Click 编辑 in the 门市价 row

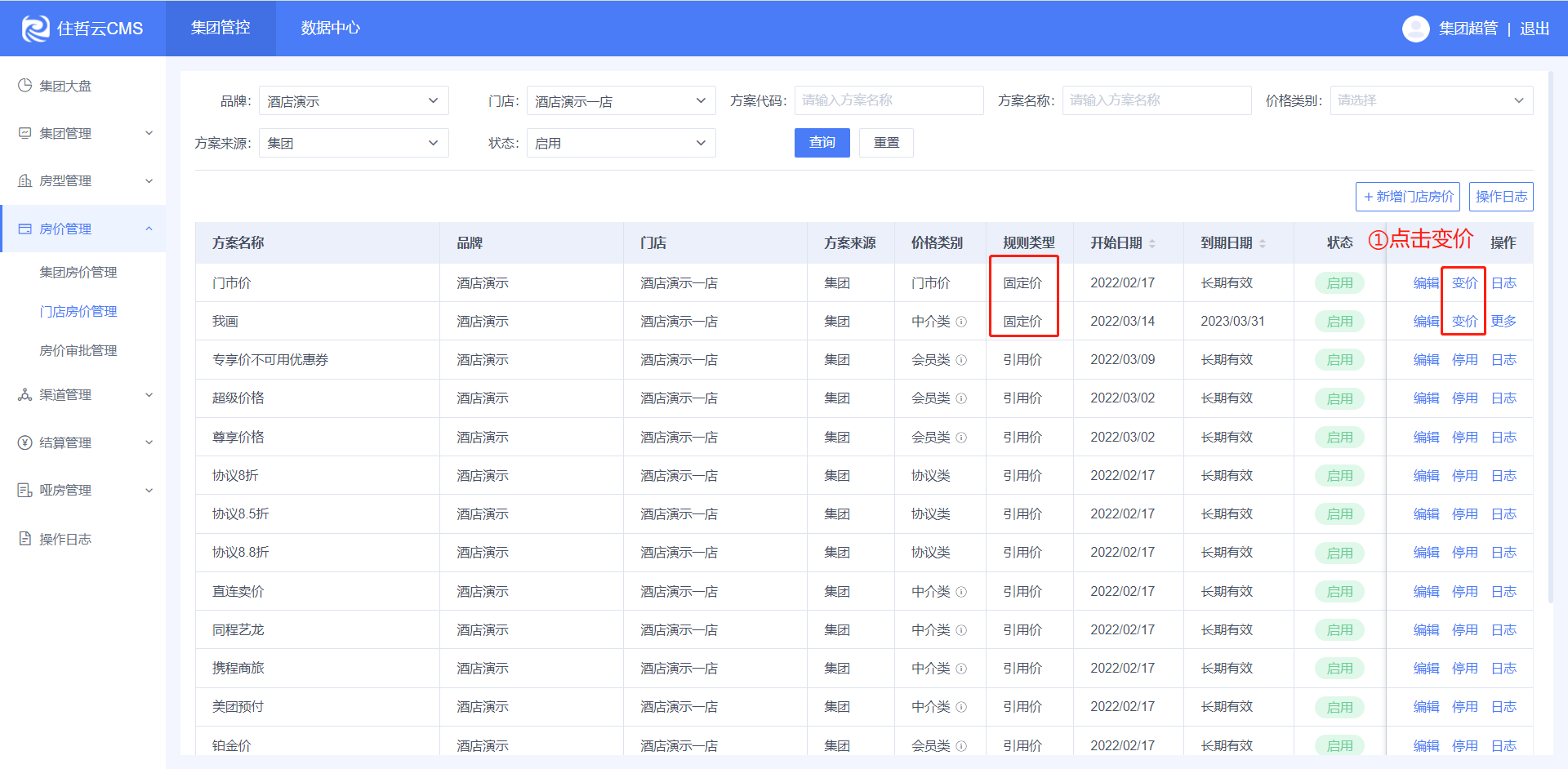pyautogui.click(x=1426, y=283)
